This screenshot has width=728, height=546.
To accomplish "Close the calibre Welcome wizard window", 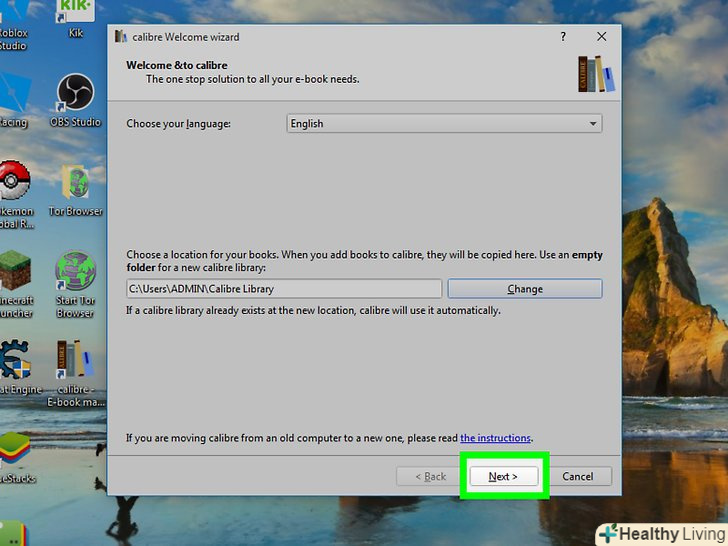I will click(x=601, y=36).
